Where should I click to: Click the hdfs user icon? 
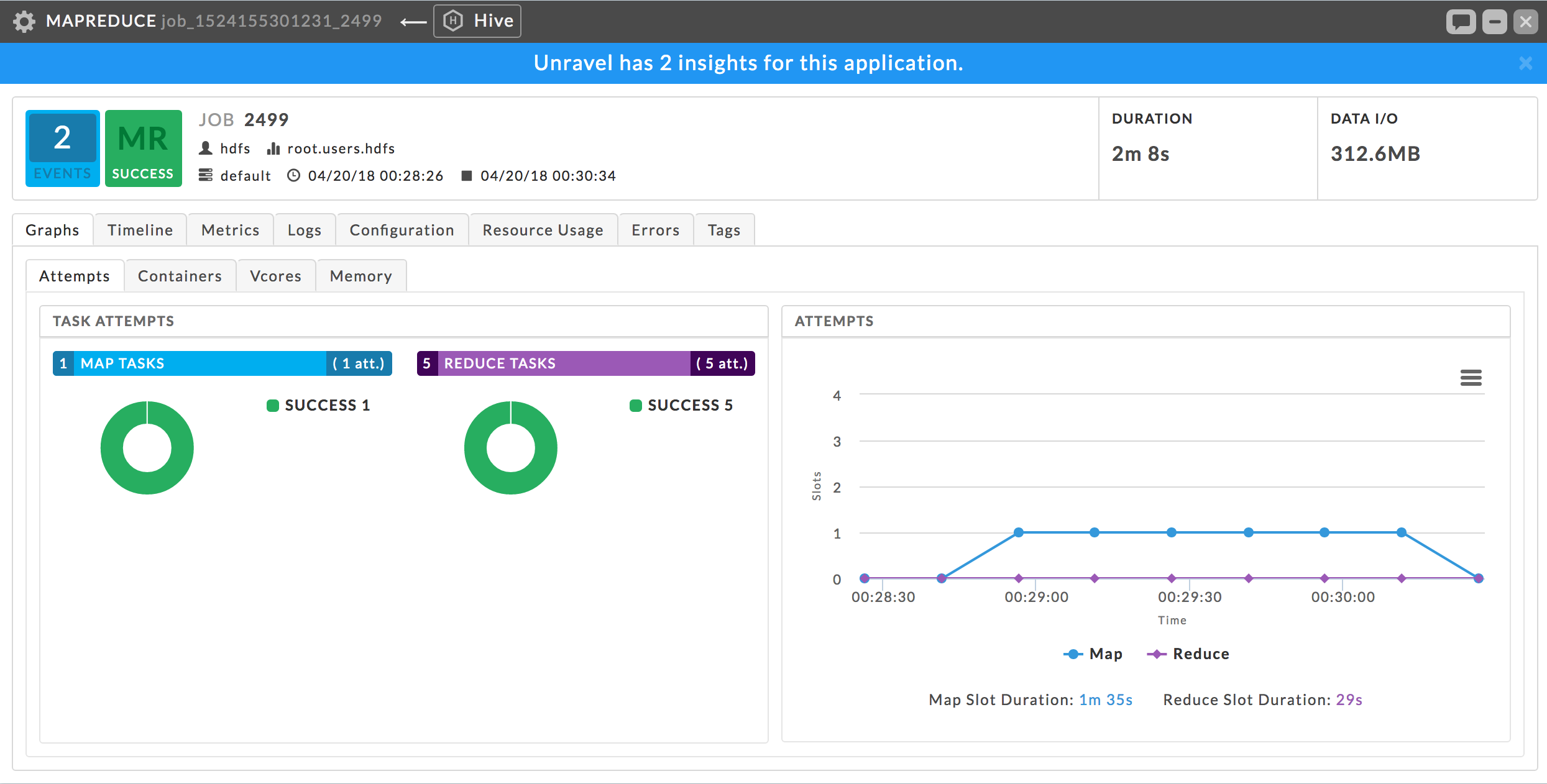(206, 148)
